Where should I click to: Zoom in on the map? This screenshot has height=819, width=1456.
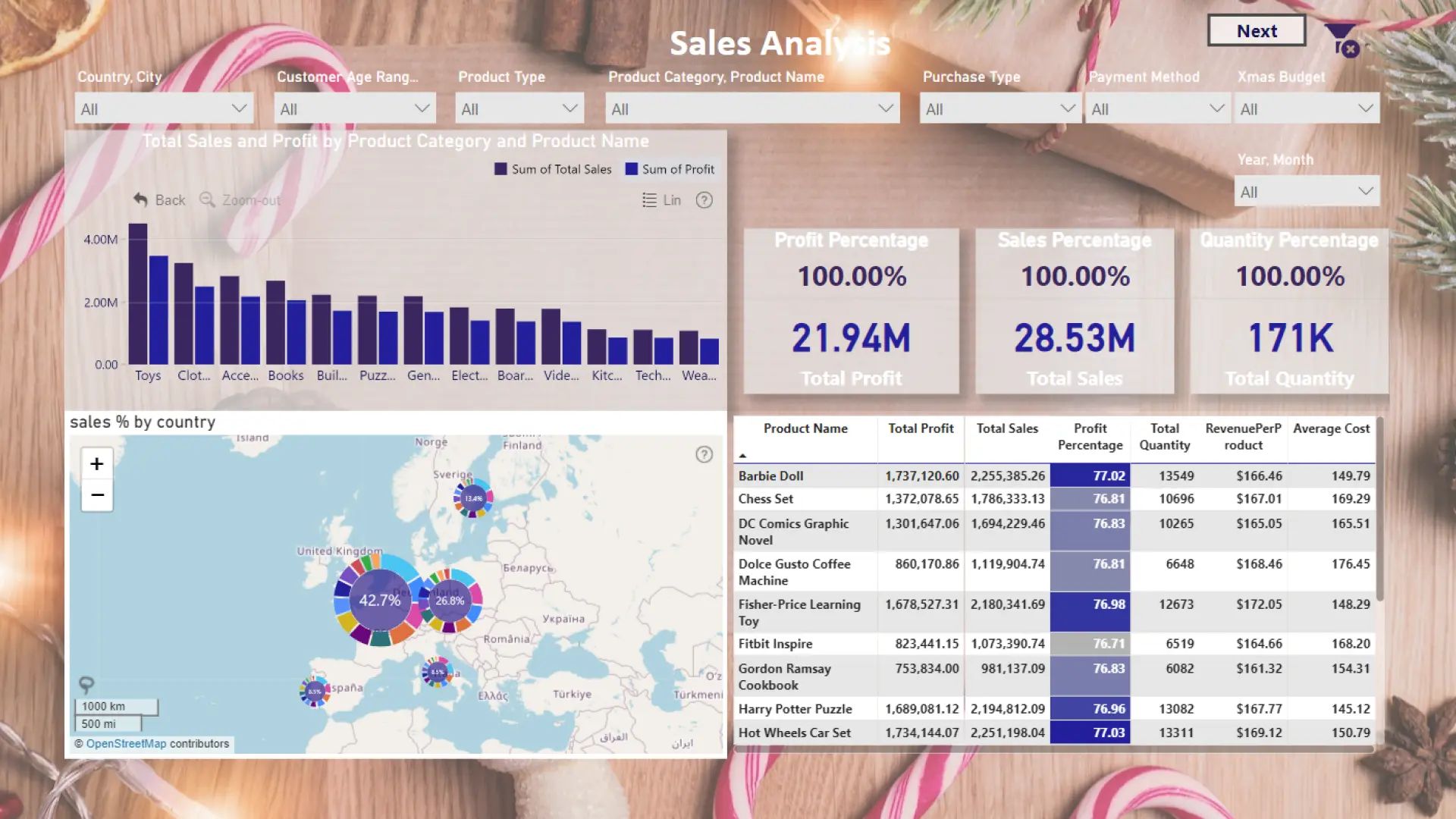pos(97,463)
